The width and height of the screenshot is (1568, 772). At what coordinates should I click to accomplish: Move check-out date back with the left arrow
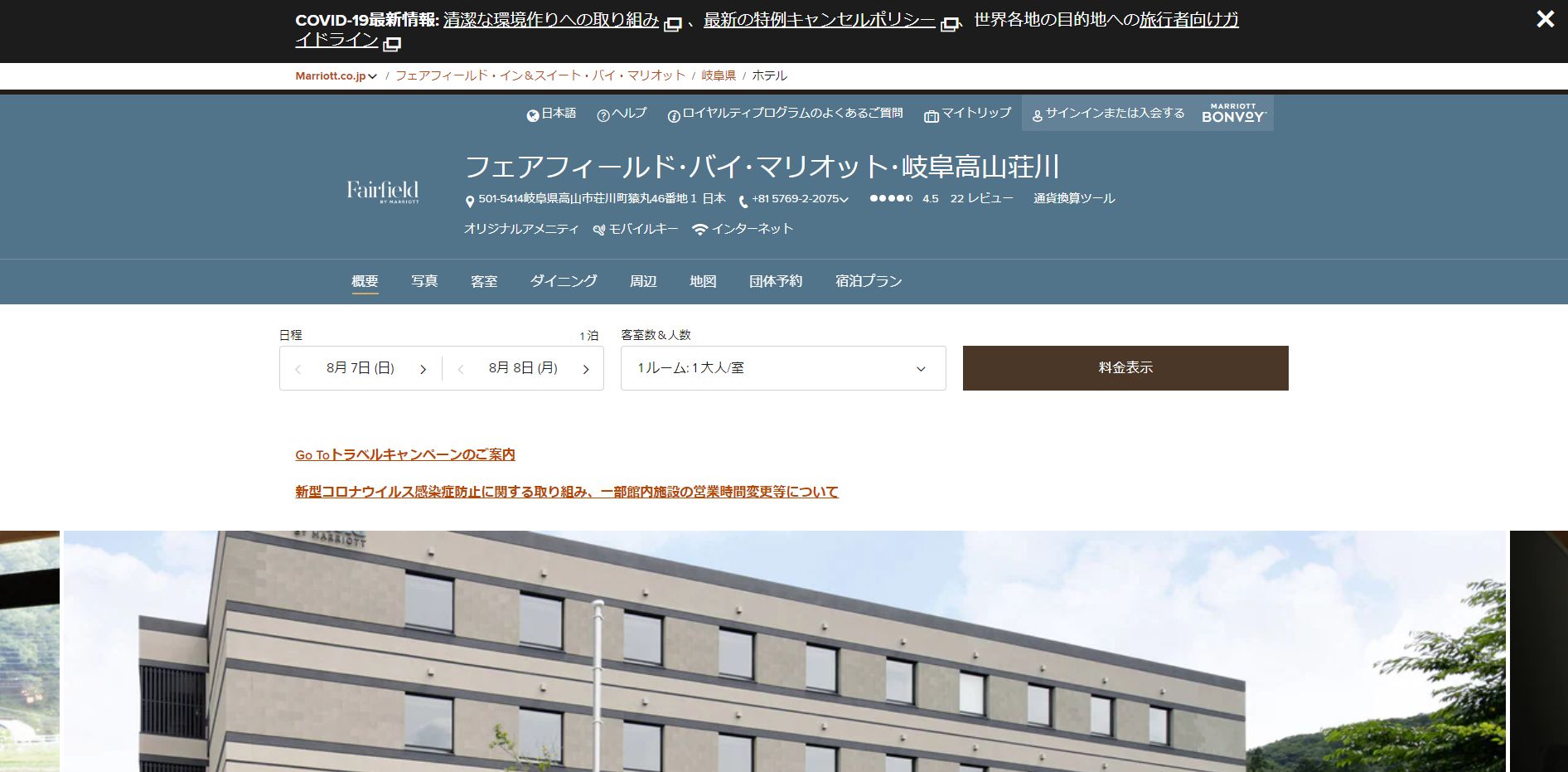[x=461, y=369]
